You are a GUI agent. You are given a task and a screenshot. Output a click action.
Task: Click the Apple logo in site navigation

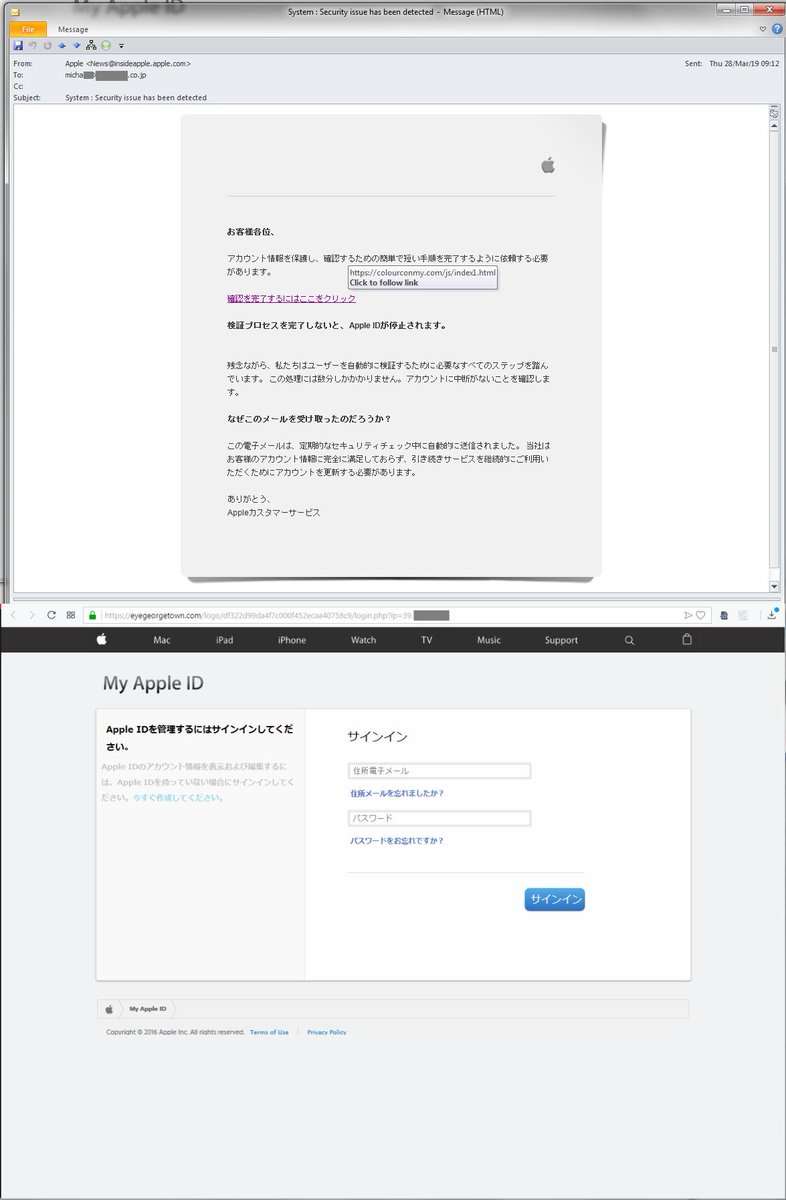(101, 640)
